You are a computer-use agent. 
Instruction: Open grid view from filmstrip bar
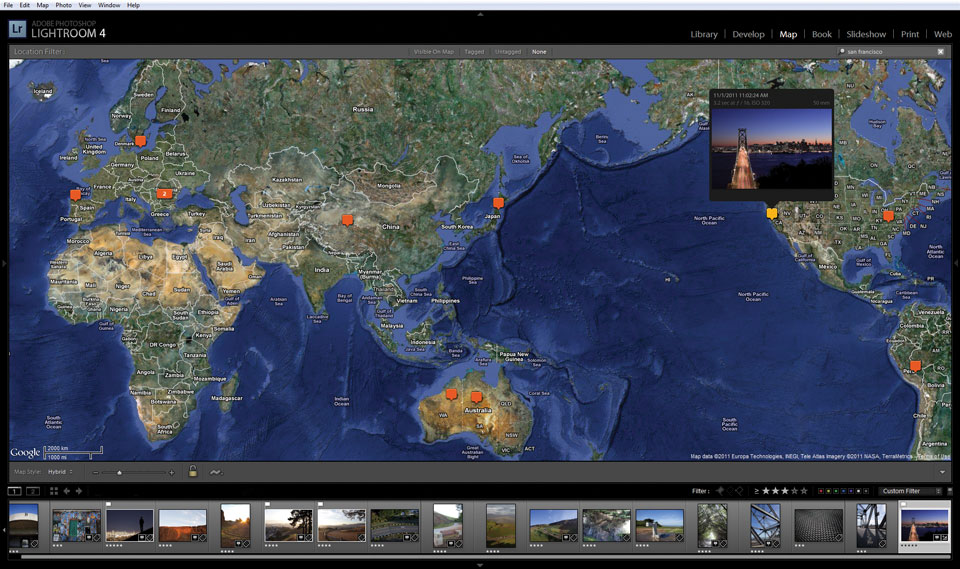pos(54,491)
